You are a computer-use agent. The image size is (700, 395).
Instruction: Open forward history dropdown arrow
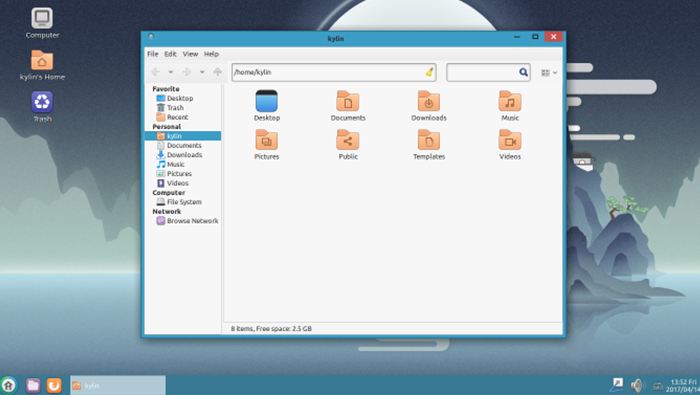(x=202, y=72)
